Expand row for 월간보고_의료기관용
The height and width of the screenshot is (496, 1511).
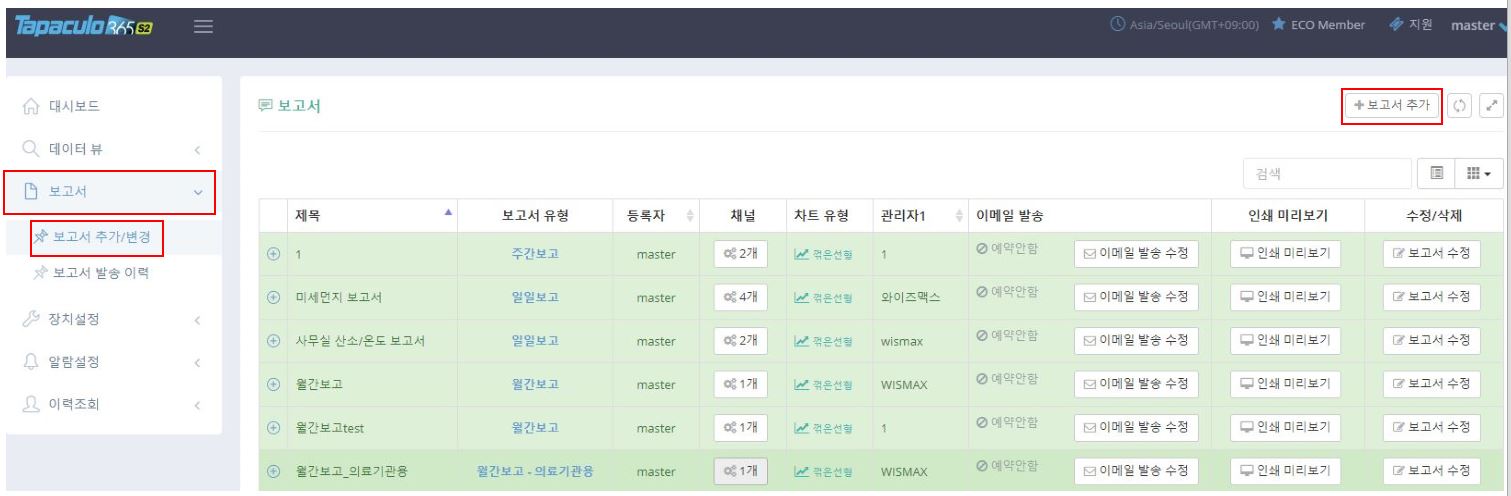point(273,471)
